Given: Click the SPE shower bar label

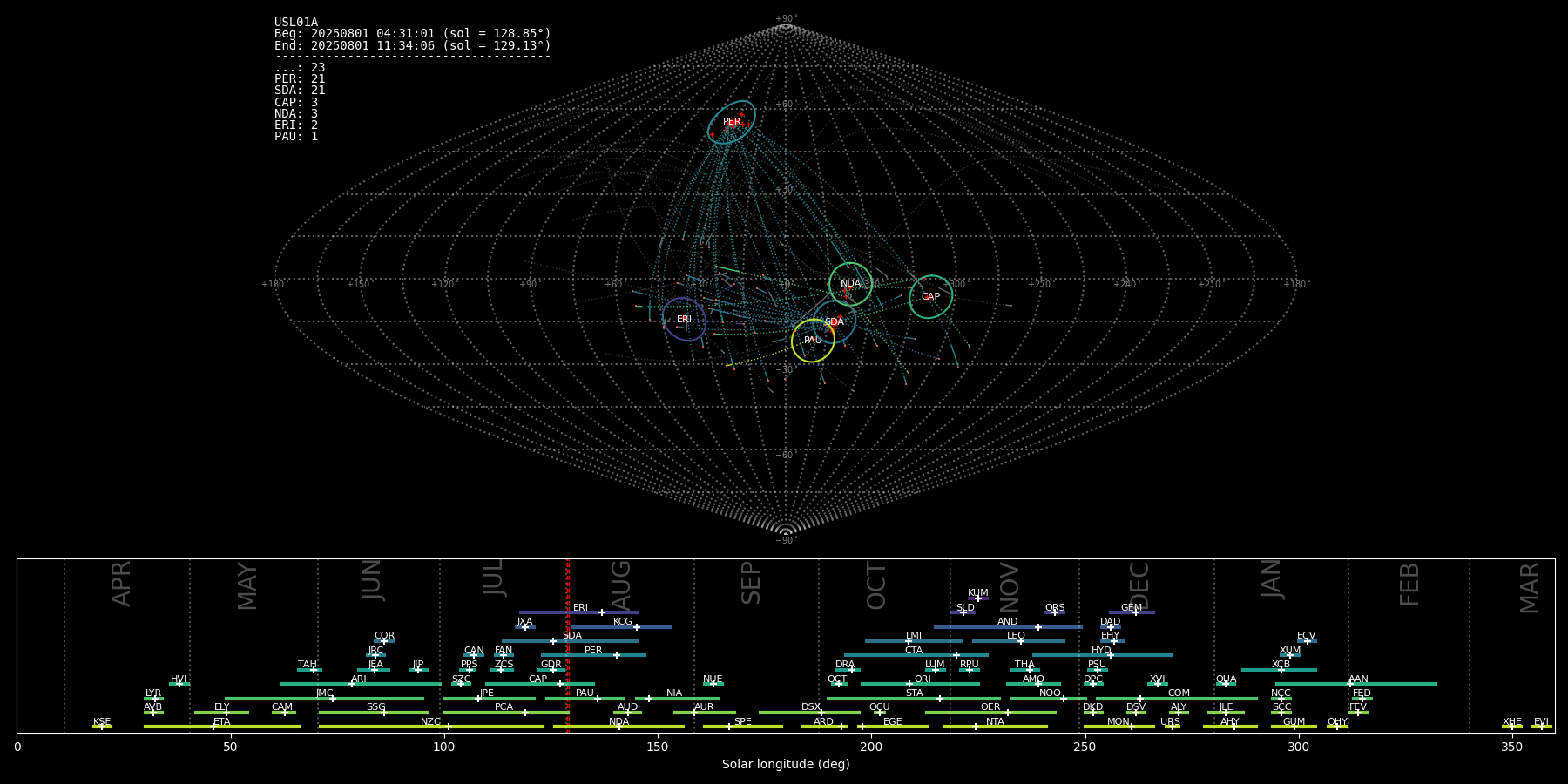Looking at the screenshot, I should [x=742, y=722].
